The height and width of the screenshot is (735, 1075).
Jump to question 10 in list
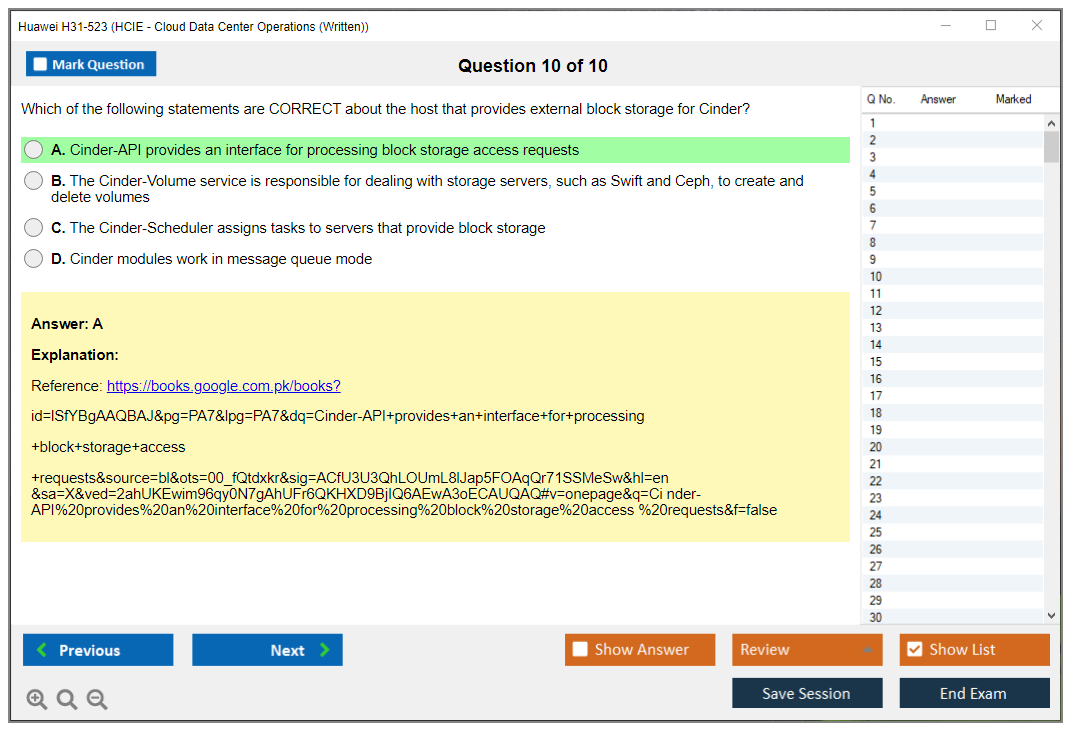pyautogui.click(x=876, y=277)
